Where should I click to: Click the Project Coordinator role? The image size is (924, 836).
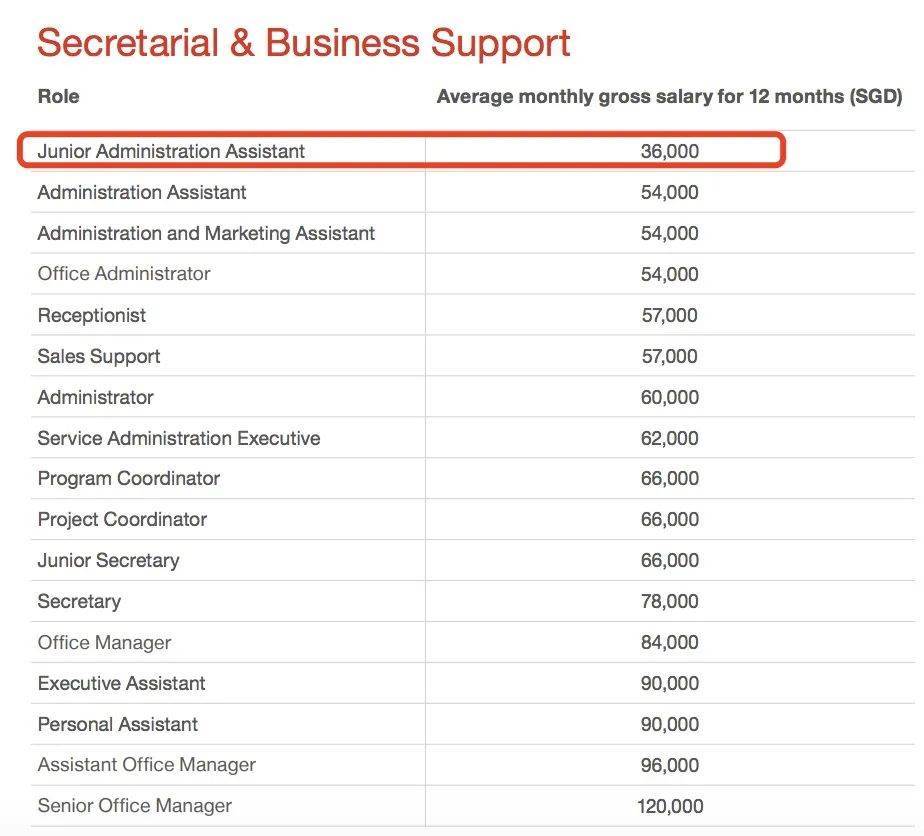[x=122, y=519]
